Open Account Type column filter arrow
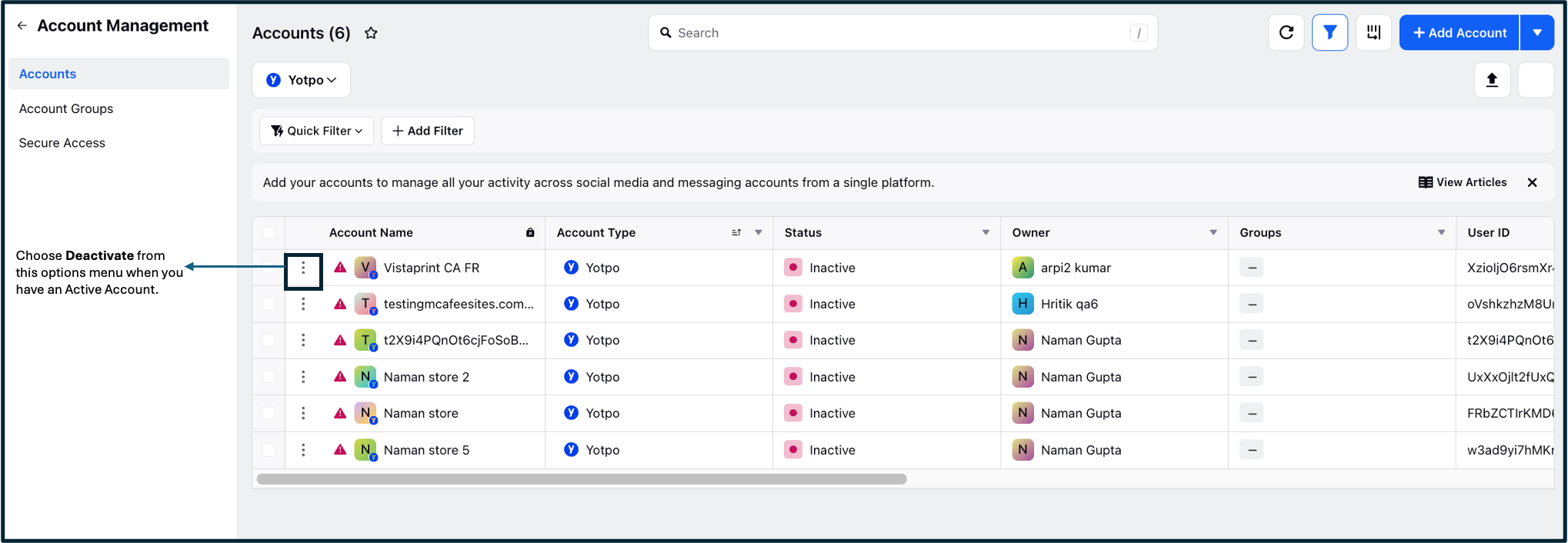This screenshot has width=1568, height=543. 759,232
